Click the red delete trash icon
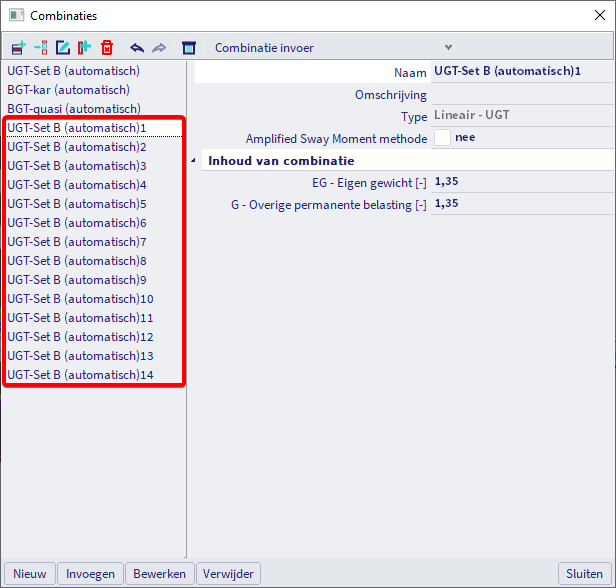The width and height of the screenshot is (616, 588). tap(107, 47)
